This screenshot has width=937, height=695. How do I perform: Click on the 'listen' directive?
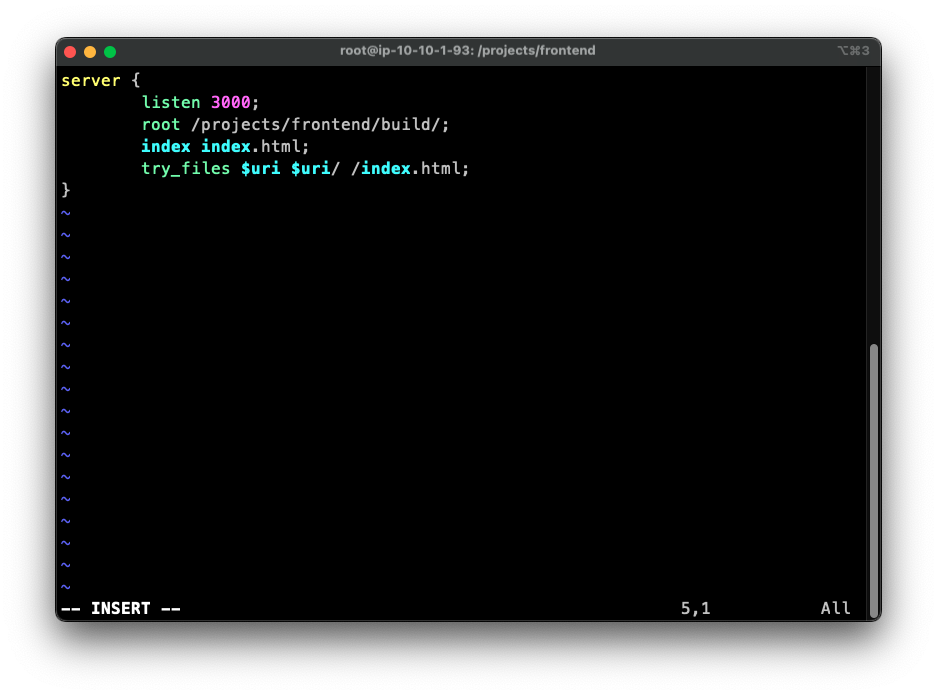coord(171,102)
